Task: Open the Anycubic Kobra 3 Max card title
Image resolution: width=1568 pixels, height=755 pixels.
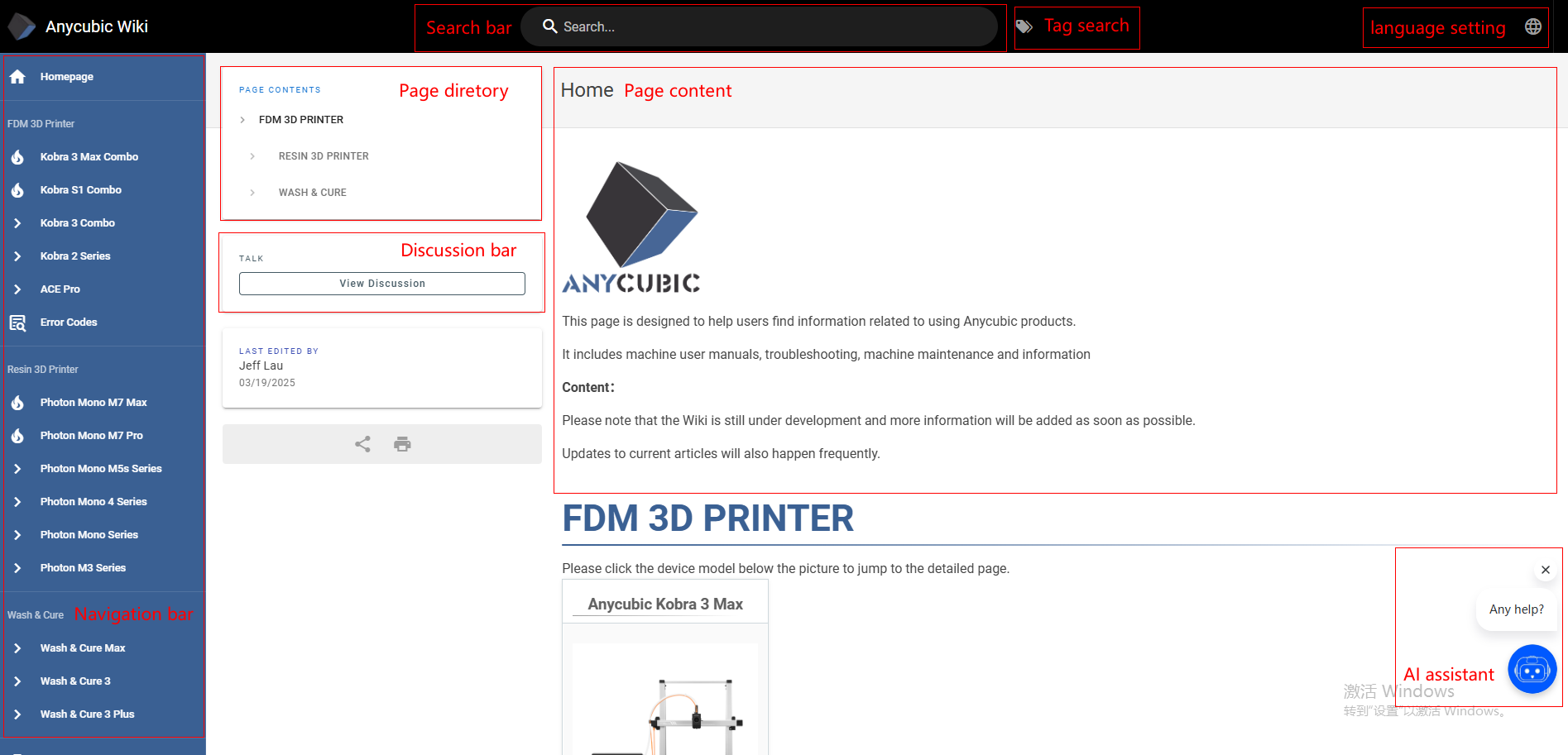Action: 665,604
